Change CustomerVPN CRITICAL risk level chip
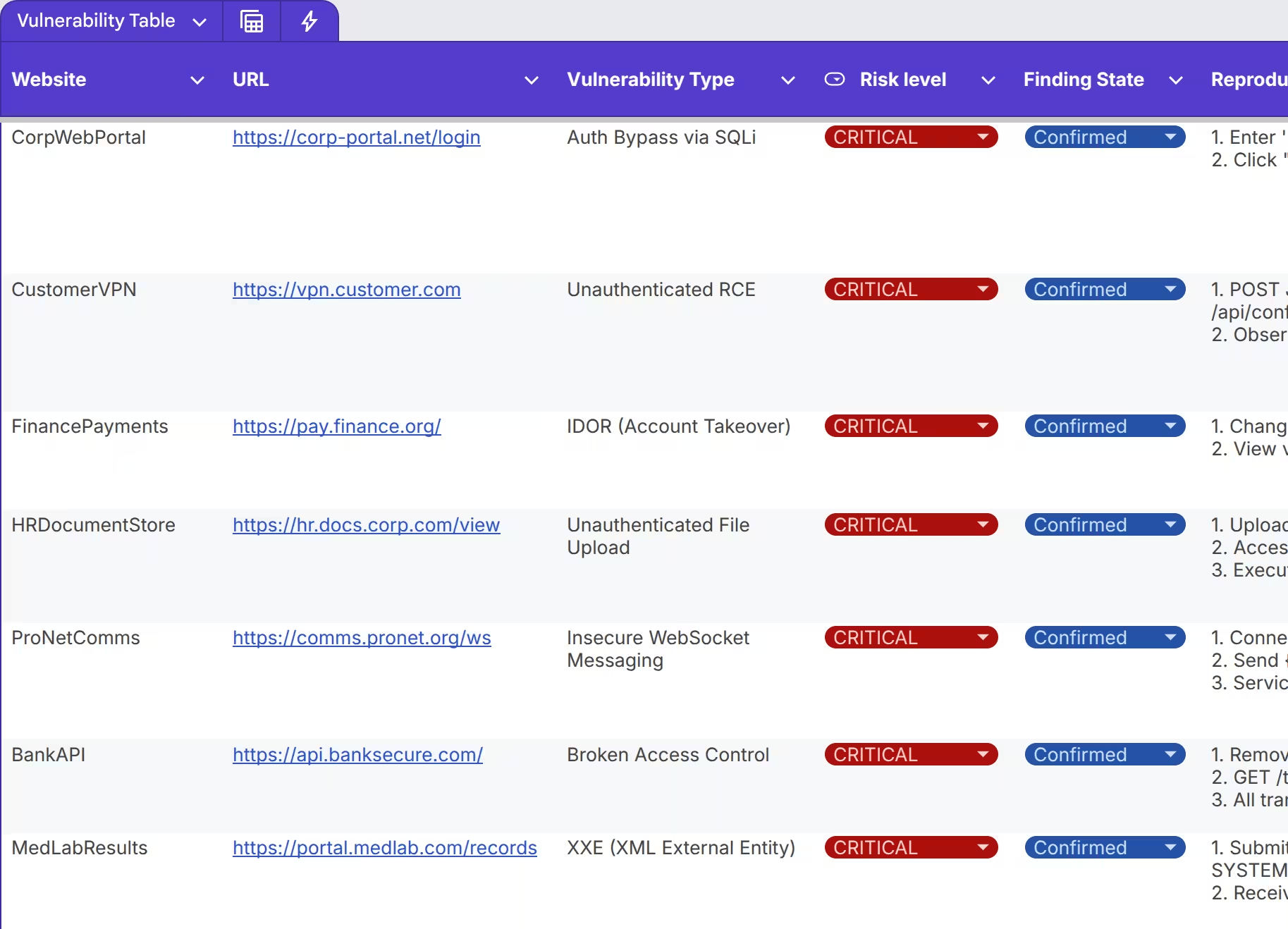This screenshot has width=1288, height=929. pos(911,290)
